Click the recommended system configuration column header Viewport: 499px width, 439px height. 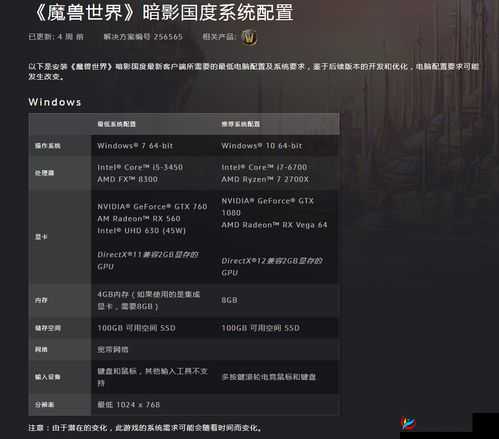point(241,124)
